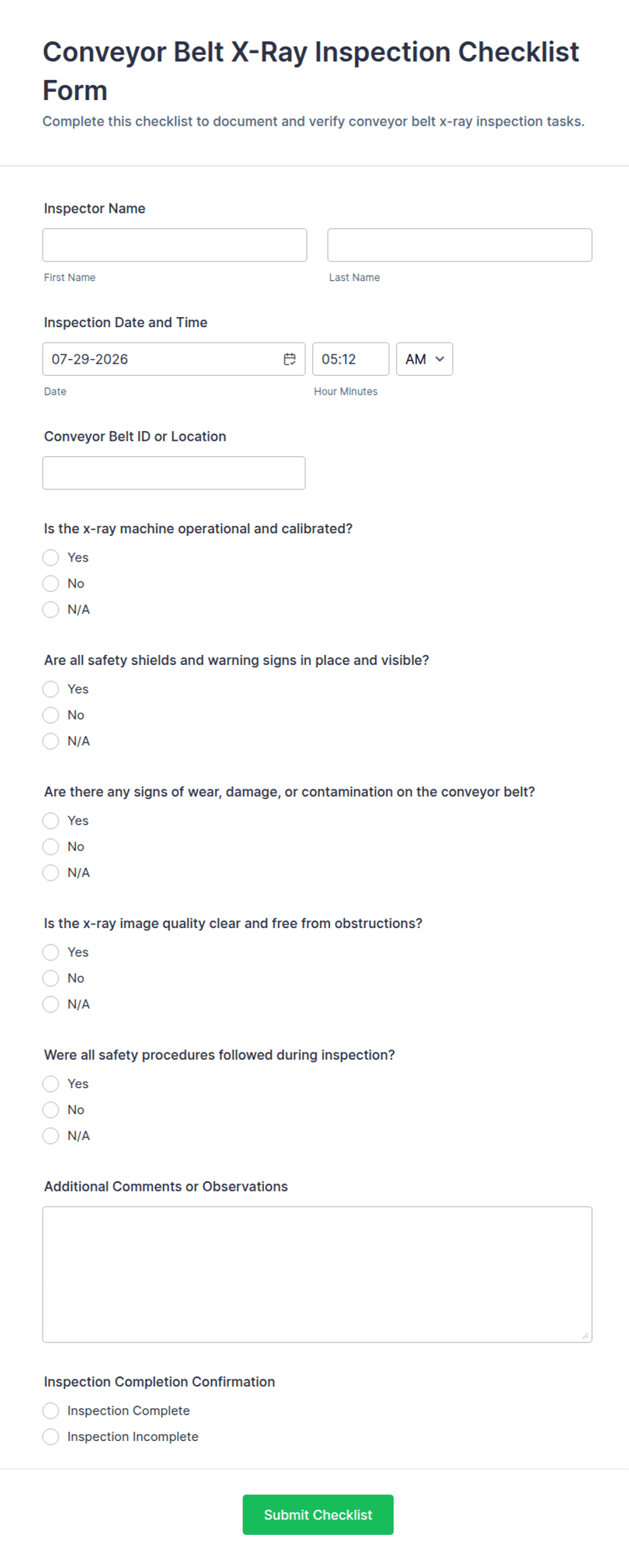Focus the Conveyor Belt ID field

[174, 472]
